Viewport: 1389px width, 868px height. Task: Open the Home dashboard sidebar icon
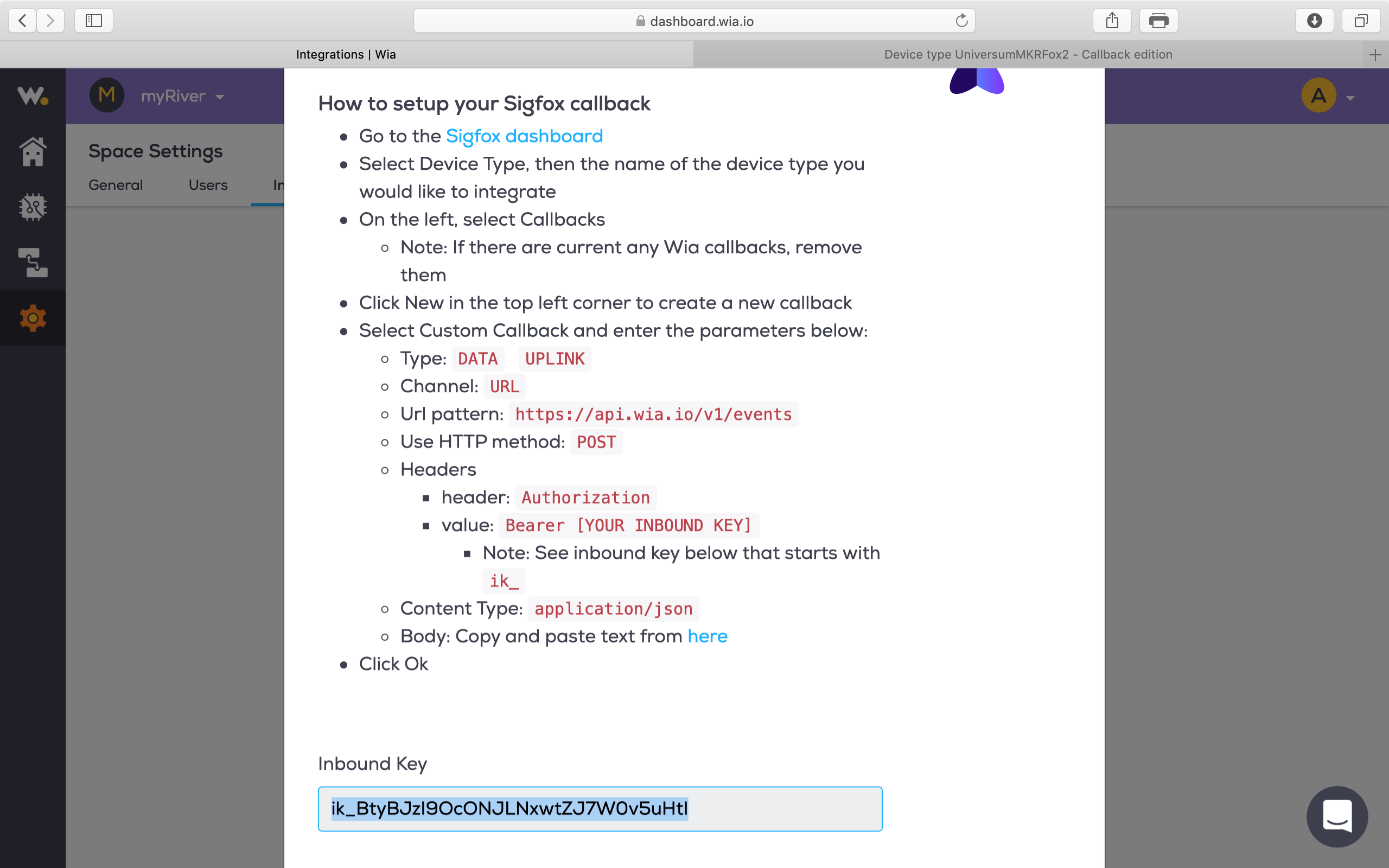[x=33, y=152]
